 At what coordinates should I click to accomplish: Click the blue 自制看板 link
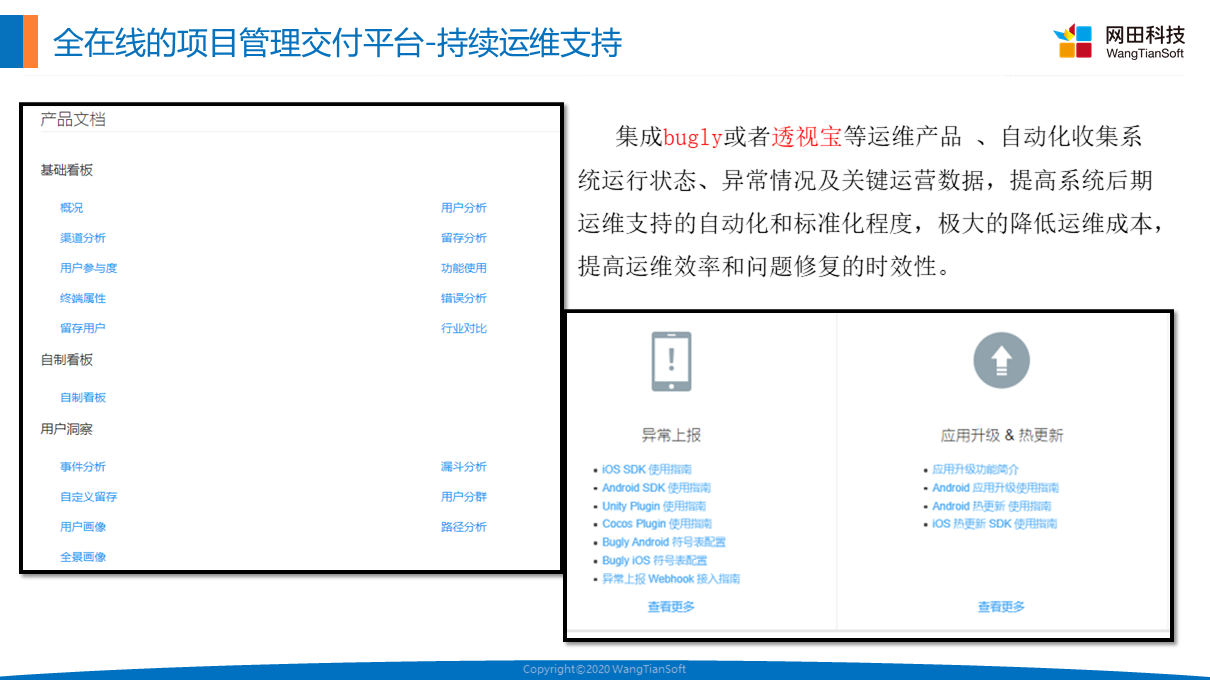(83, 397)
